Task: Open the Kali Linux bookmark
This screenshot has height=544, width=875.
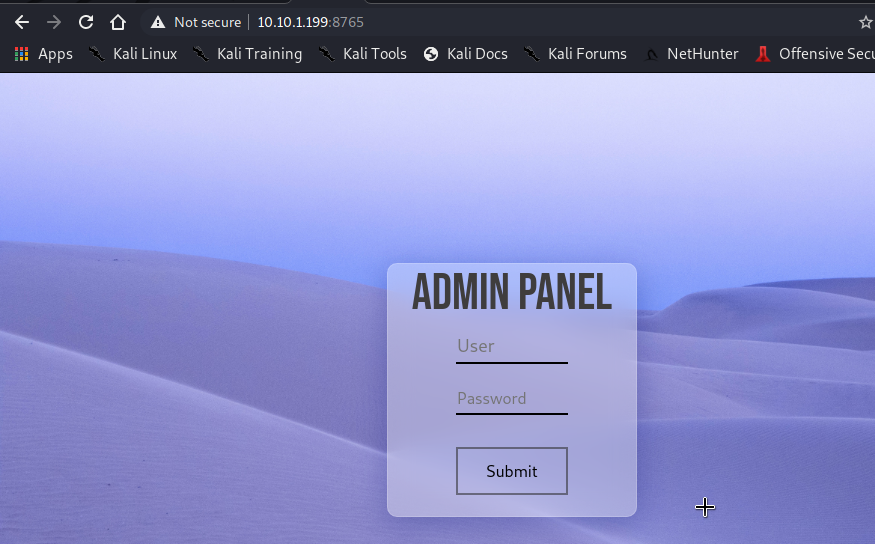Action: (x=145, y=54)
